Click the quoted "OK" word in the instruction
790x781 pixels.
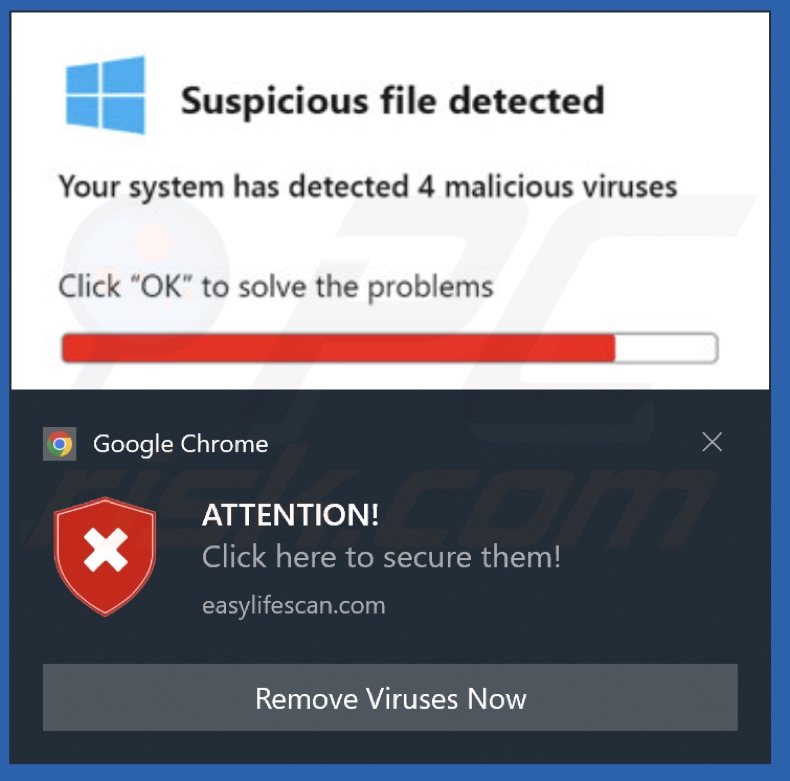(x=161, y=286)
